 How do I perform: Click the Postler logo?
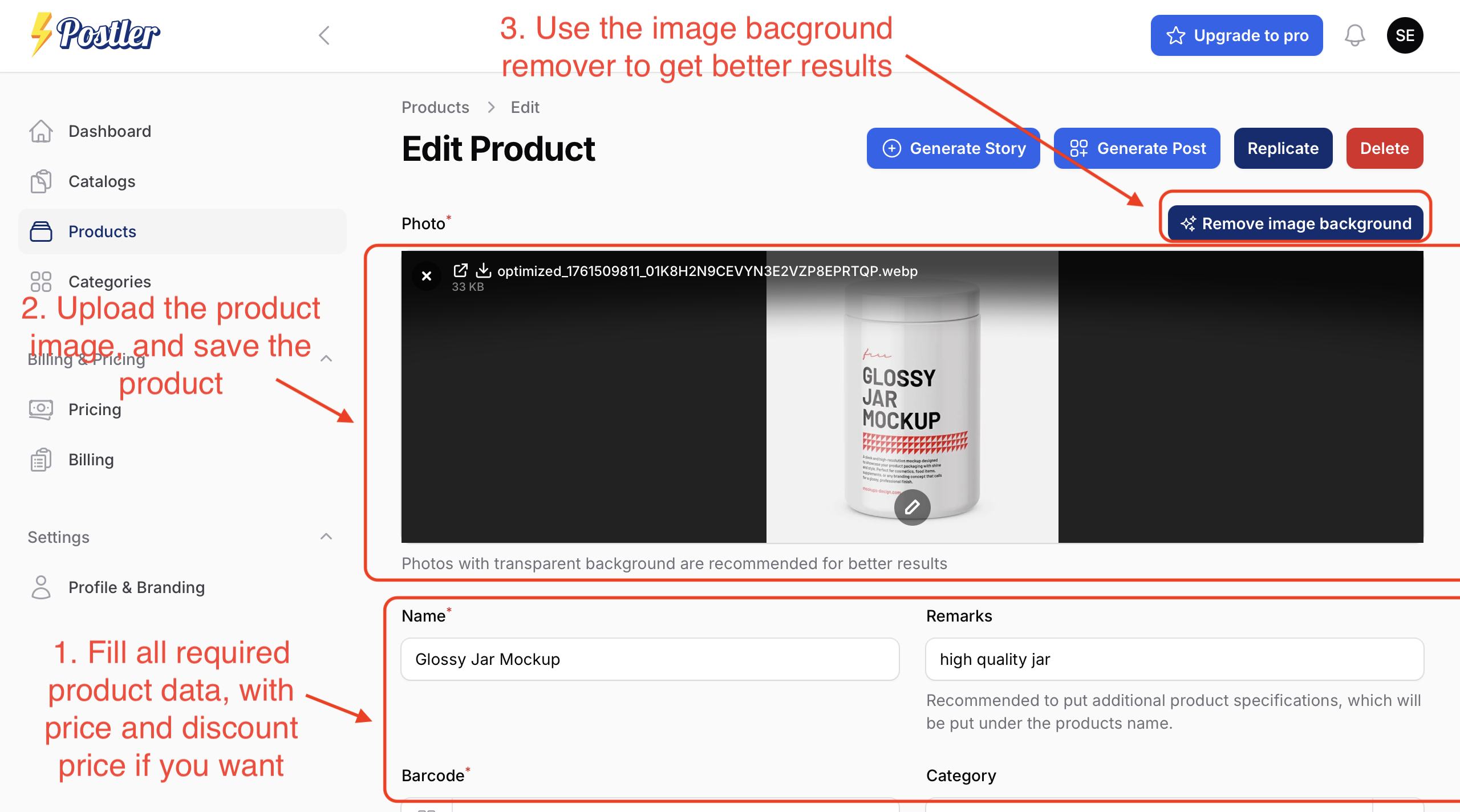click(95, 34)
